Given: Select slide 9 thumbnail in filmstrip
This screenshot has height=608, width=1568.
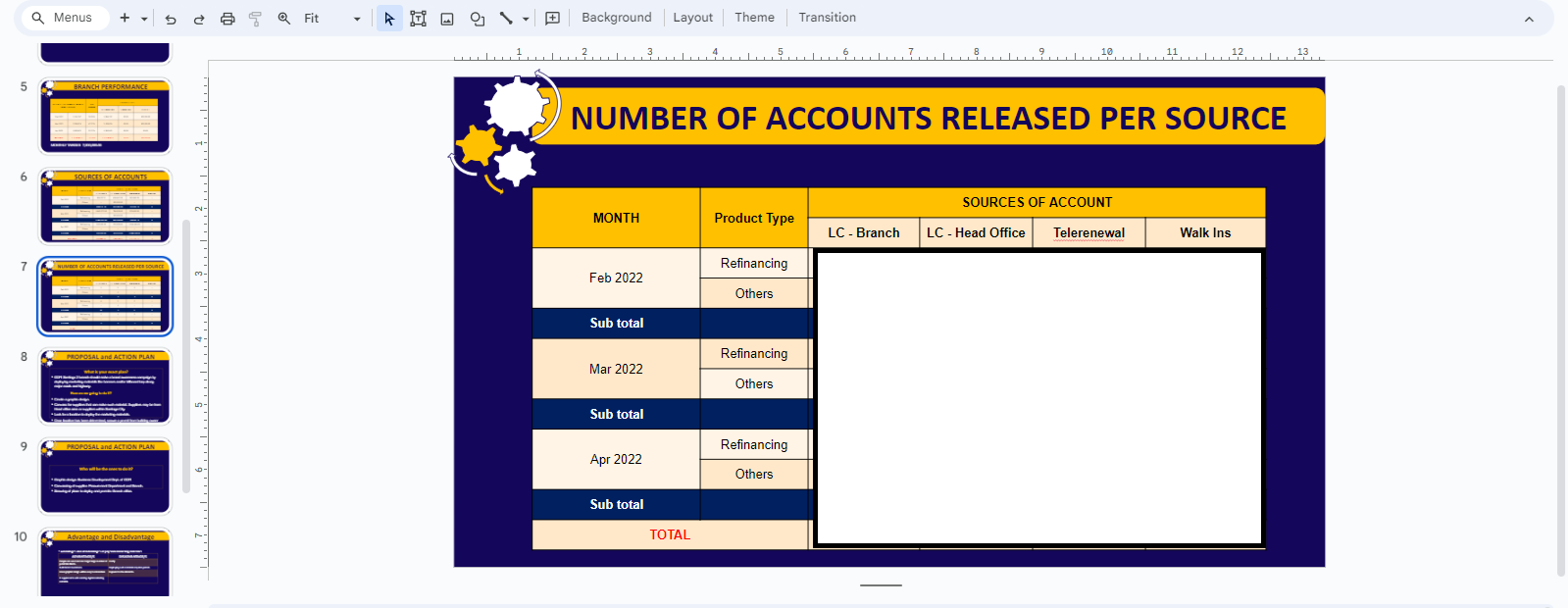Looking at the screenshot, I should [x=105, y=477].
